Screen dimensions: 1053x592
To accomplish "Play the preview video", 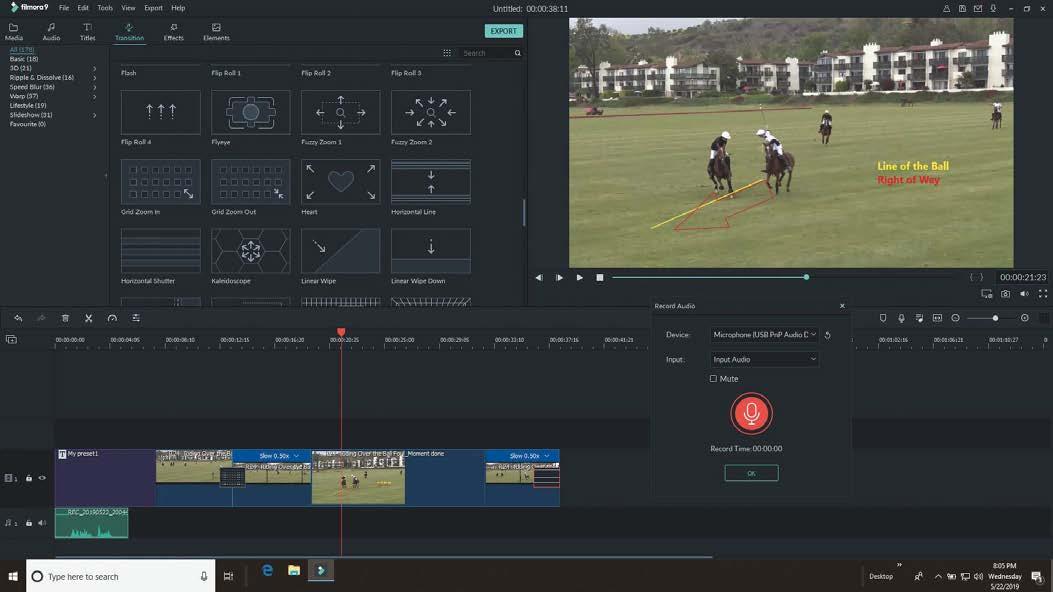I will 580,277.
